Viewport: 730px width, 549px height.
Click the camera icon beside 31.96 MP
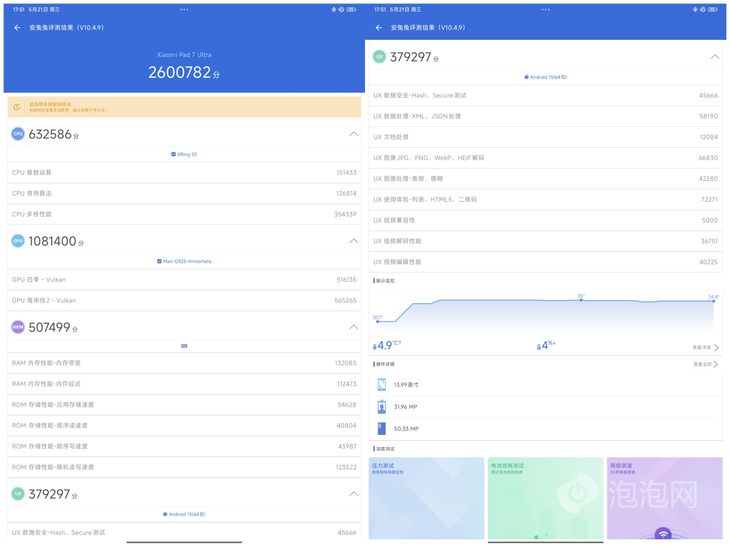tap(381, 407)
